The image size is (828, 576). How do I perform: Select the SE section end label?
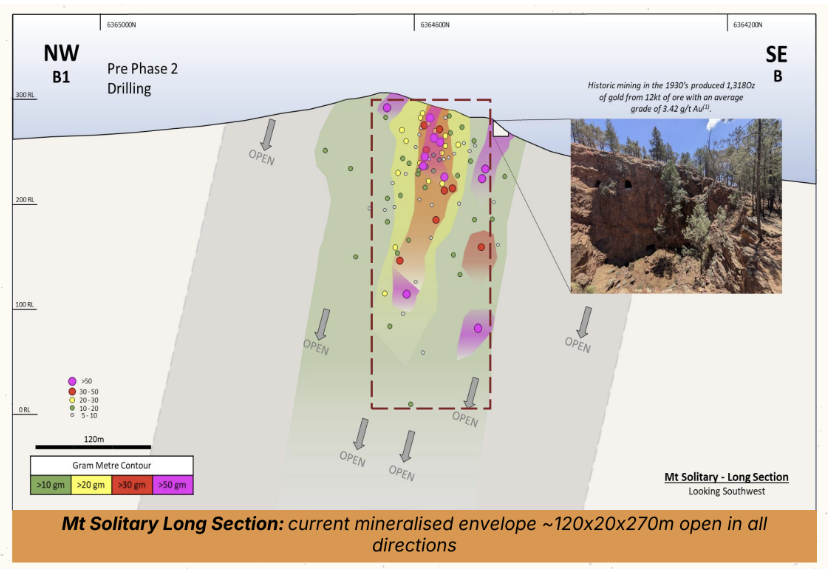coord(776,54)
